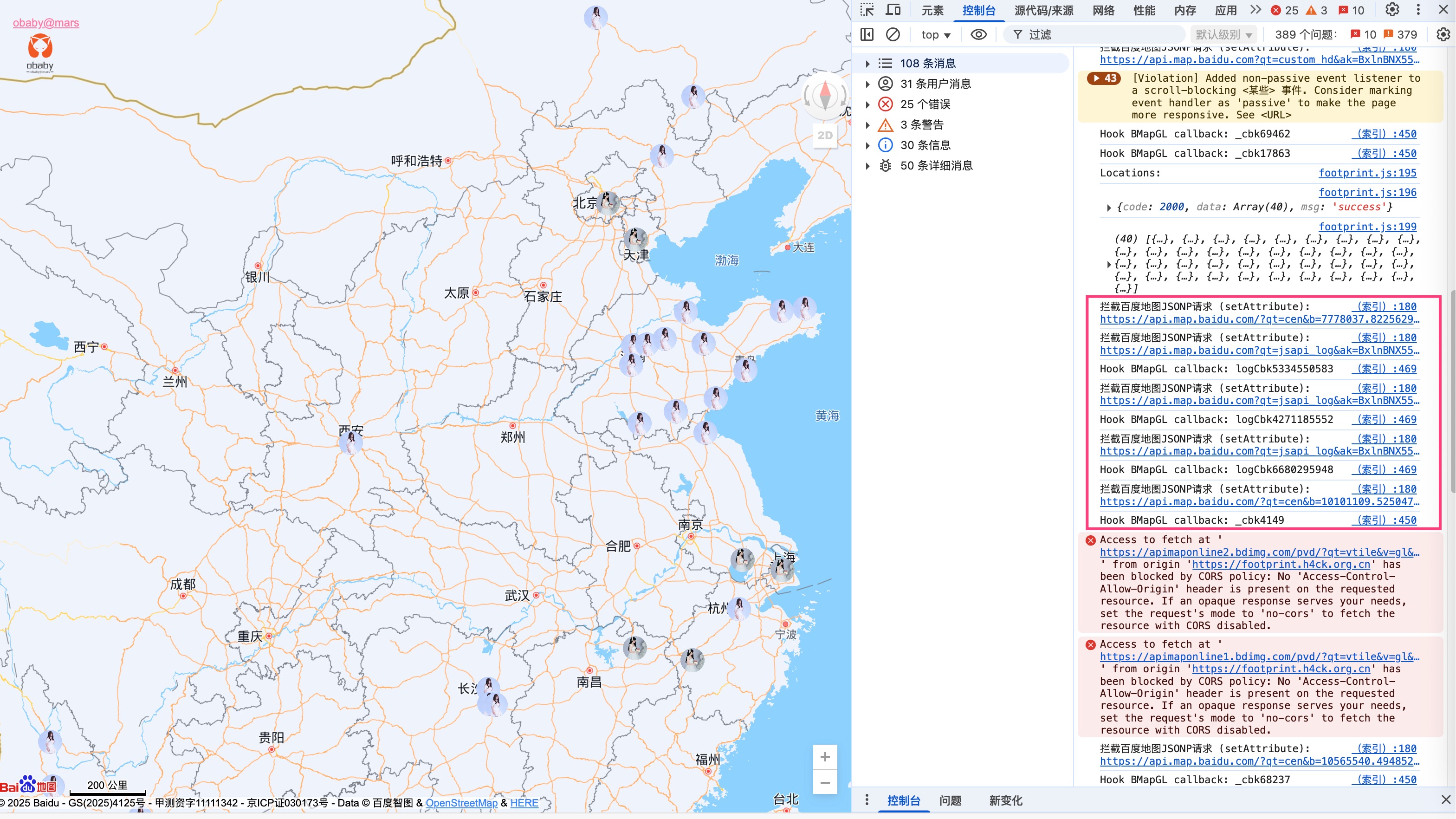Zoom in with the map plus button
Screen dimensions: 1456x819
[x=825, y=757]
